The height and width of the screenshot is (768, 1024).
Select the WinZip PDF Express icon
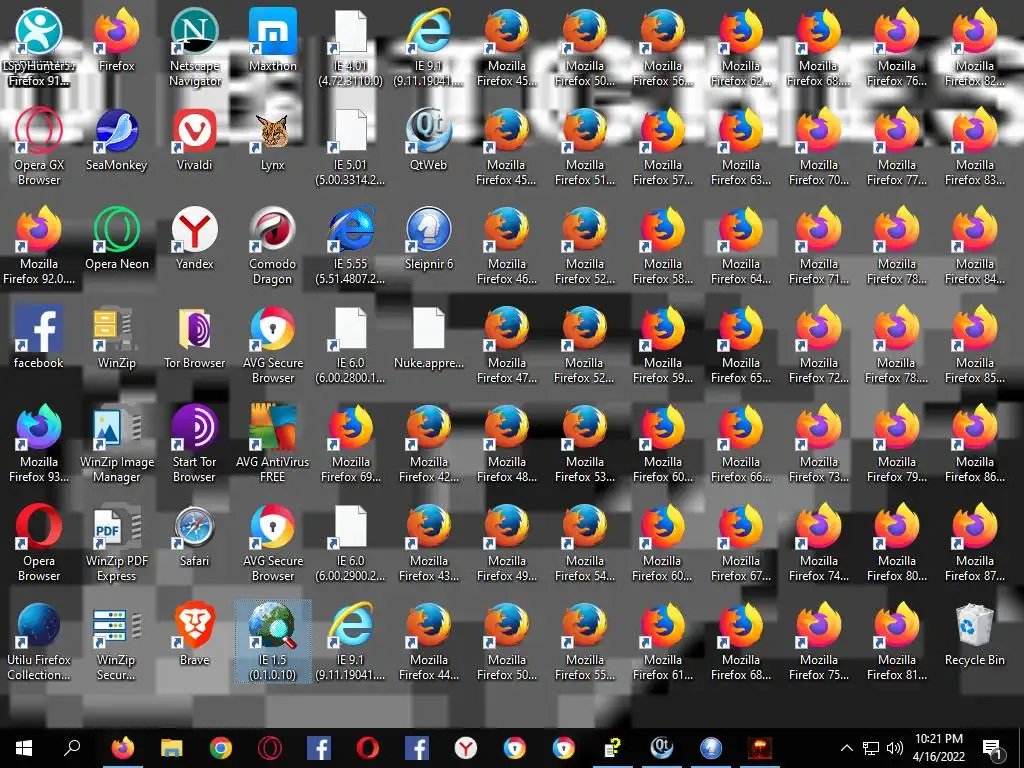click(116, 543)
